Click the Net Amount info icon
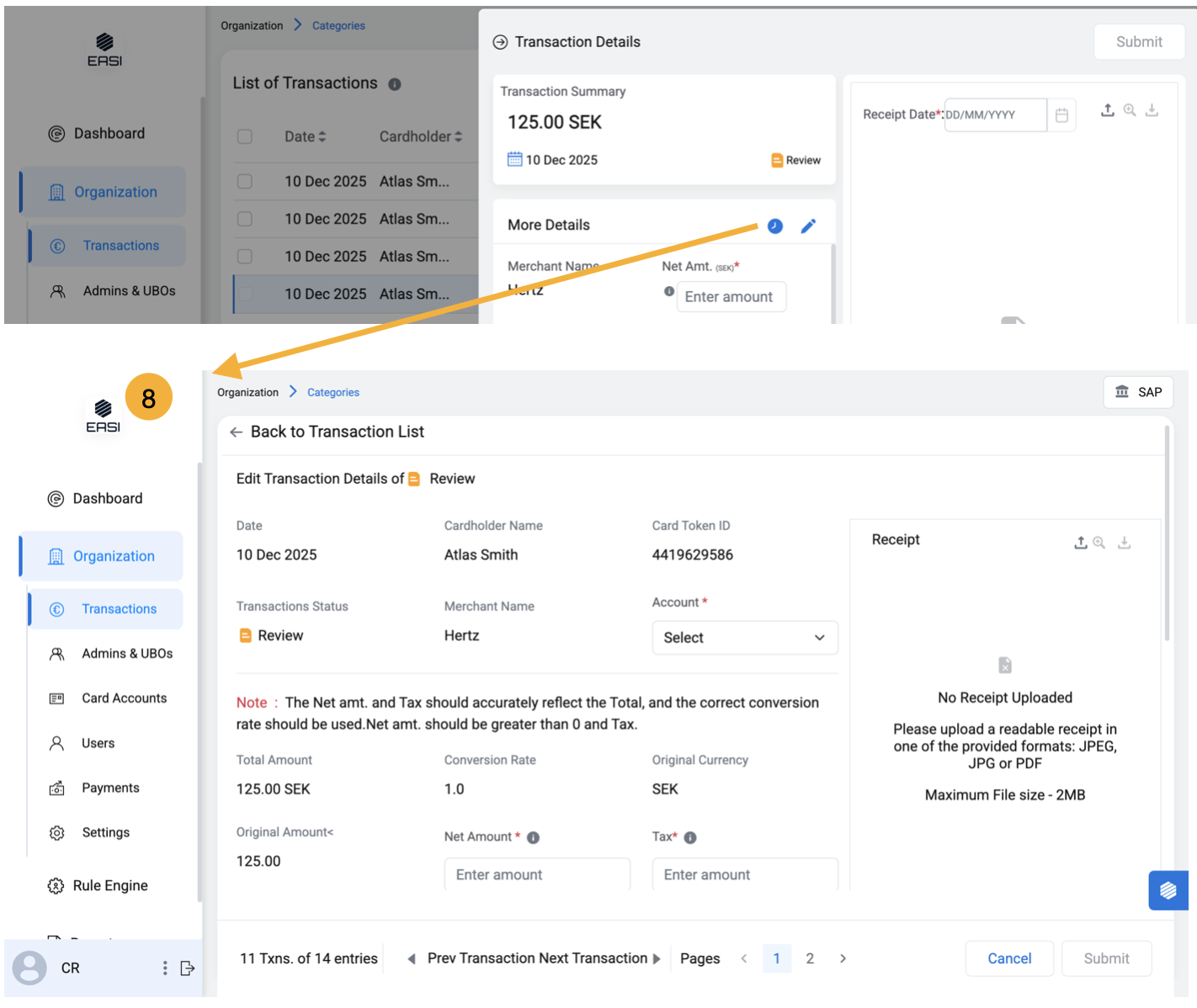1197x1008 pixels. [x=533, y=837]
